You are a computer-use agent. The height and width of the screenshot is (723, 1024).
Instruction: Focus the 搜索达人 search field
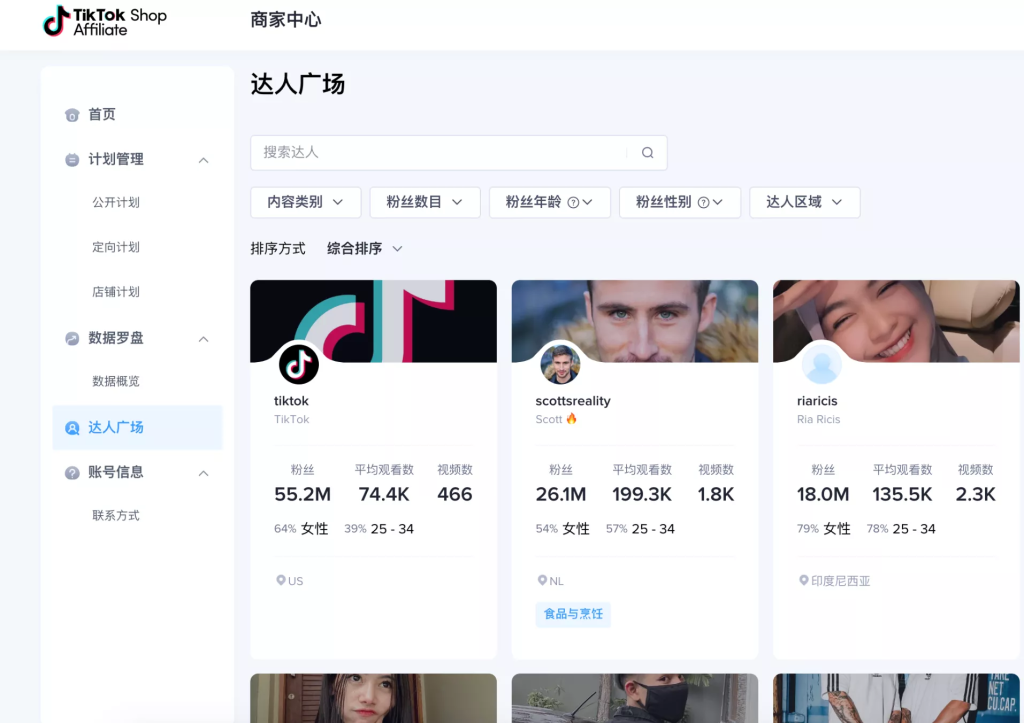[x=458, y=153]
